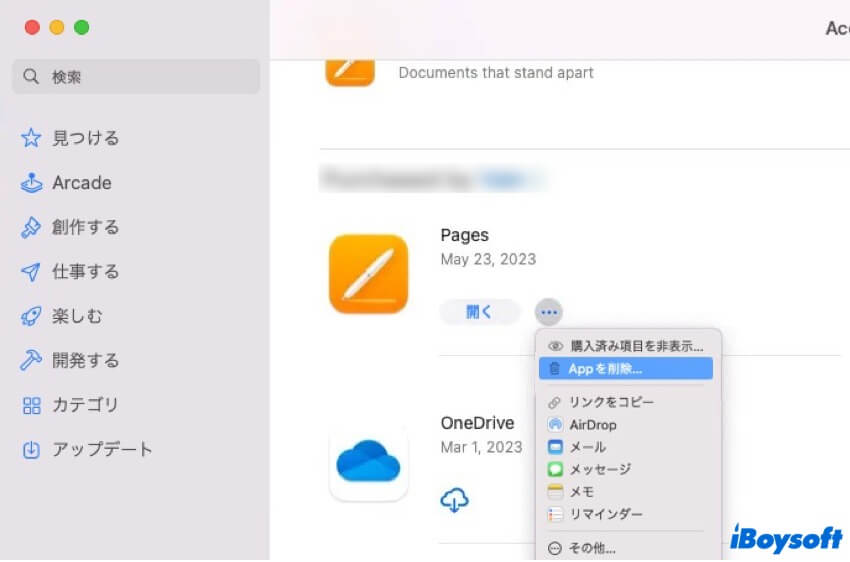Click the AirDrop icon in menu
850x562 pixels.
[x=555, y=424]
